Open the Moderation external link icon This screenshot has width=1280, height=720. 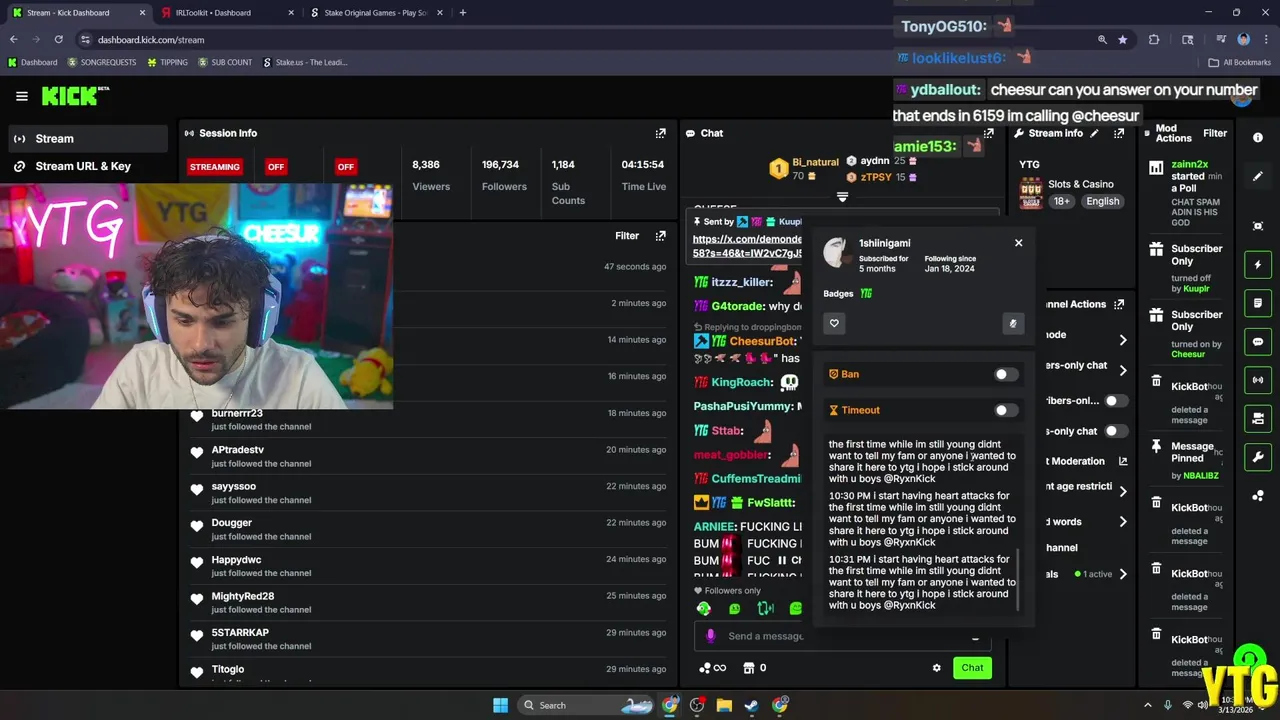tap(1123, 461)
